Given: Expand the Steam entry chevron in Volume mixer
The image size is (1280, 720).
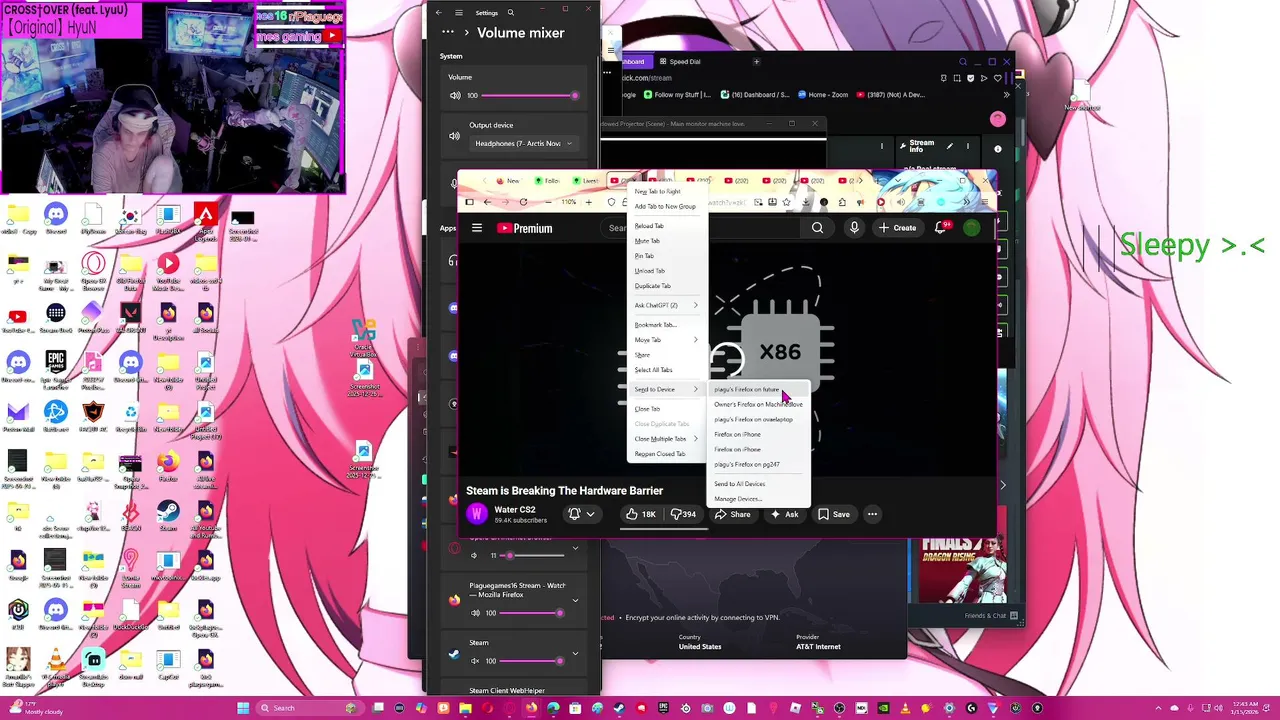Looking at the screenshot, I should pos(575,656).
